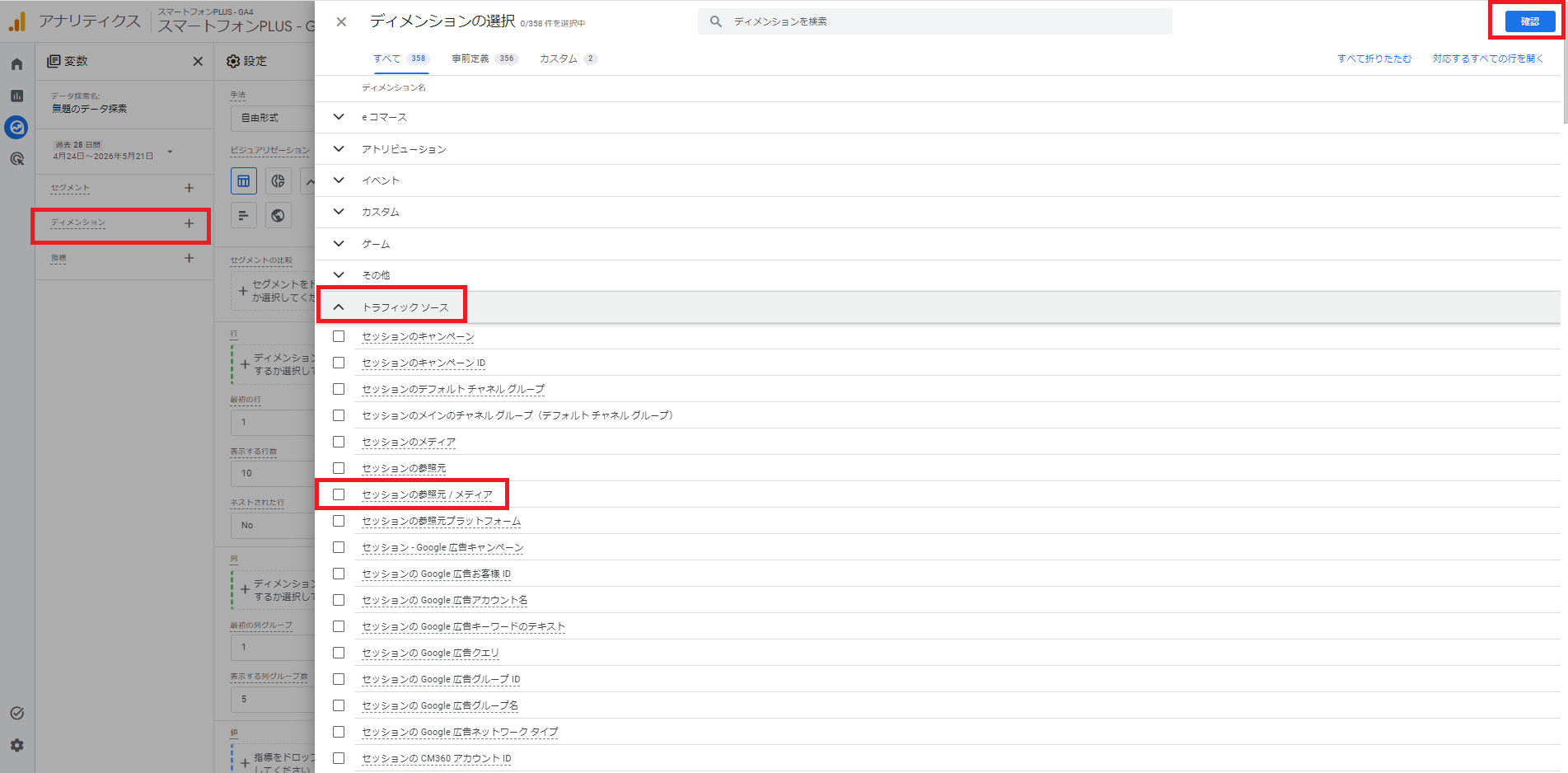The width and height of the screenshot is (1568, 773).
Task: Select the Explore icon in sidebar
Action: (x=16, y=127)
